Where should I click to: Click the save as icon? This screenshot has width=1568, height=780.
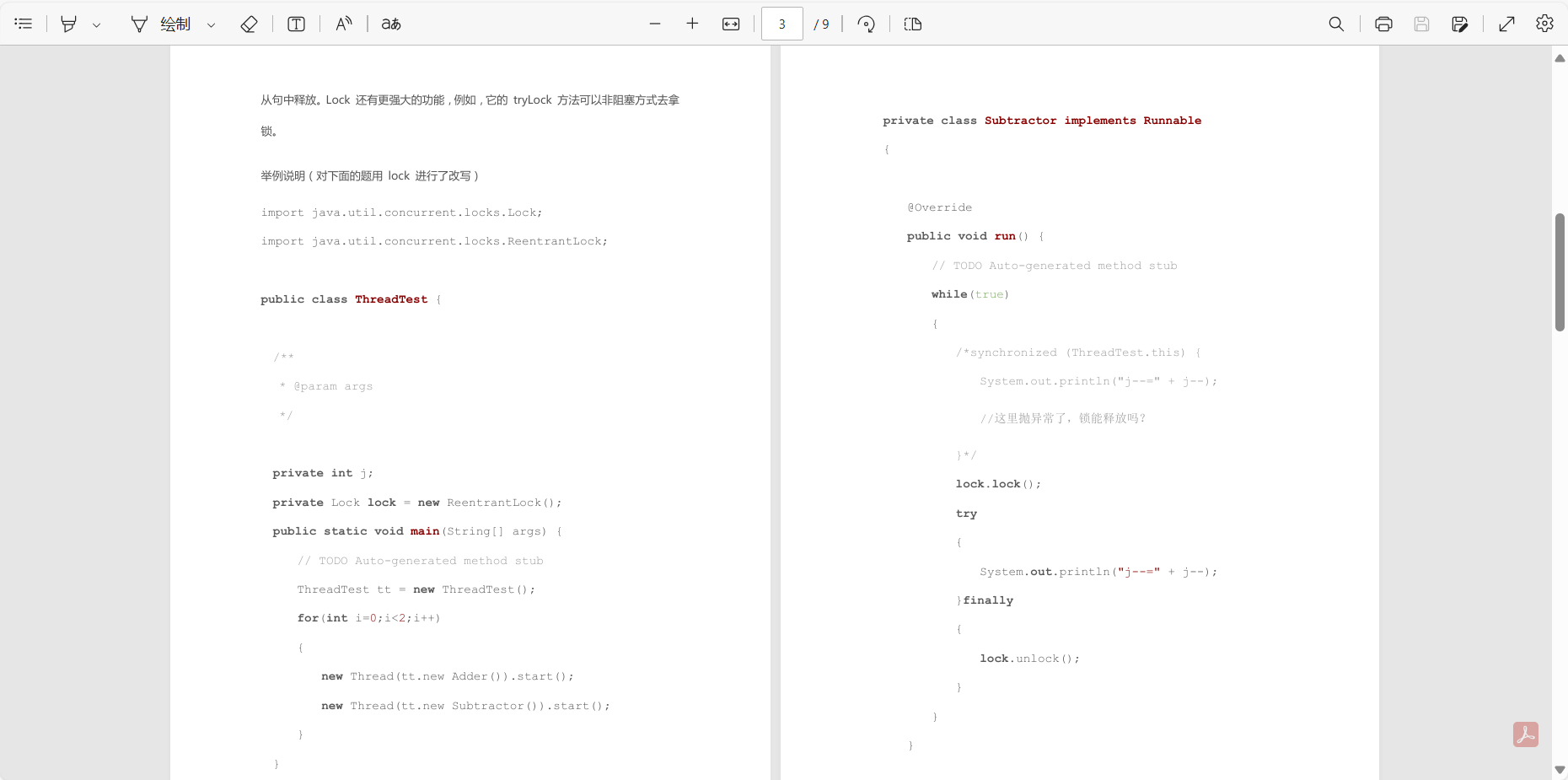[1460, 24]
